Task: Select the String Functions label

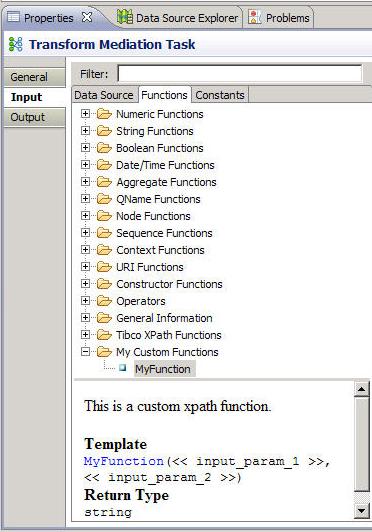Action: coord(155,131)
